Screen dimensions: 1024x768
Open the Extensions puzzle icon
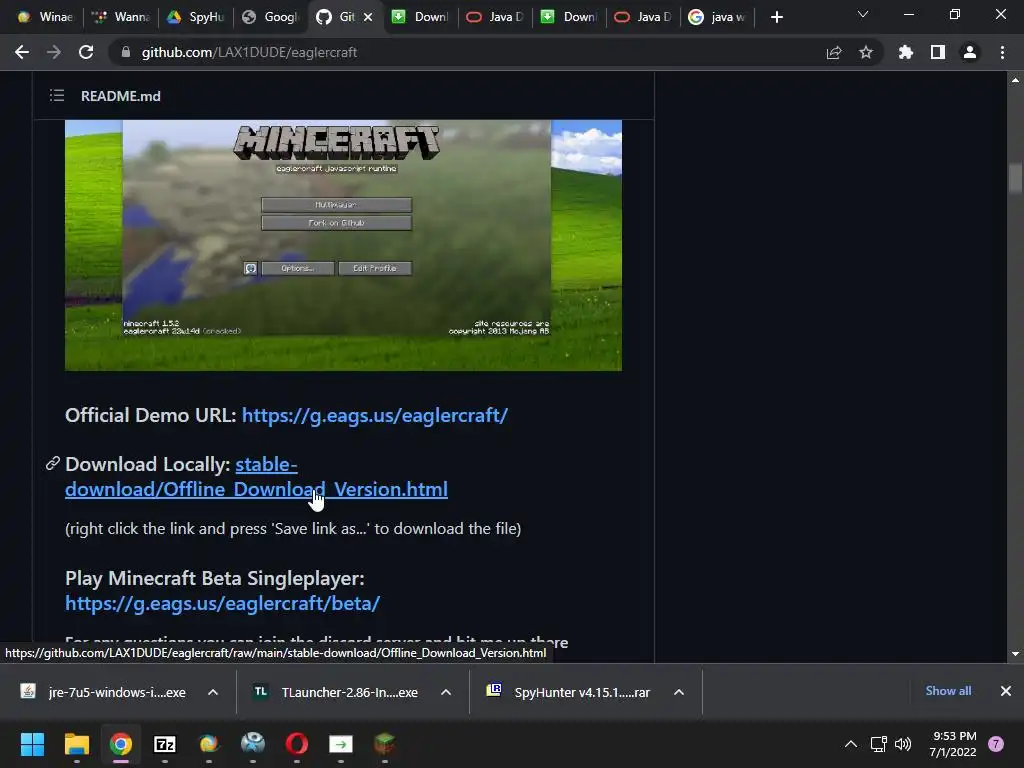(906, 52)
